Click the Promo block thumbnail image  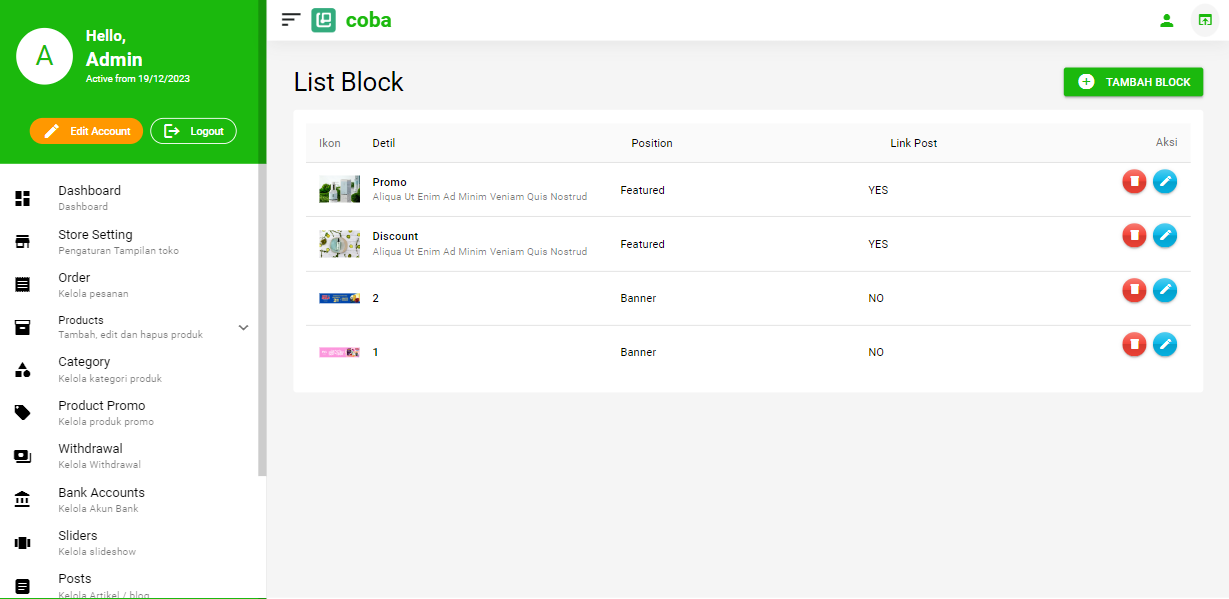[x=339, y=190]
